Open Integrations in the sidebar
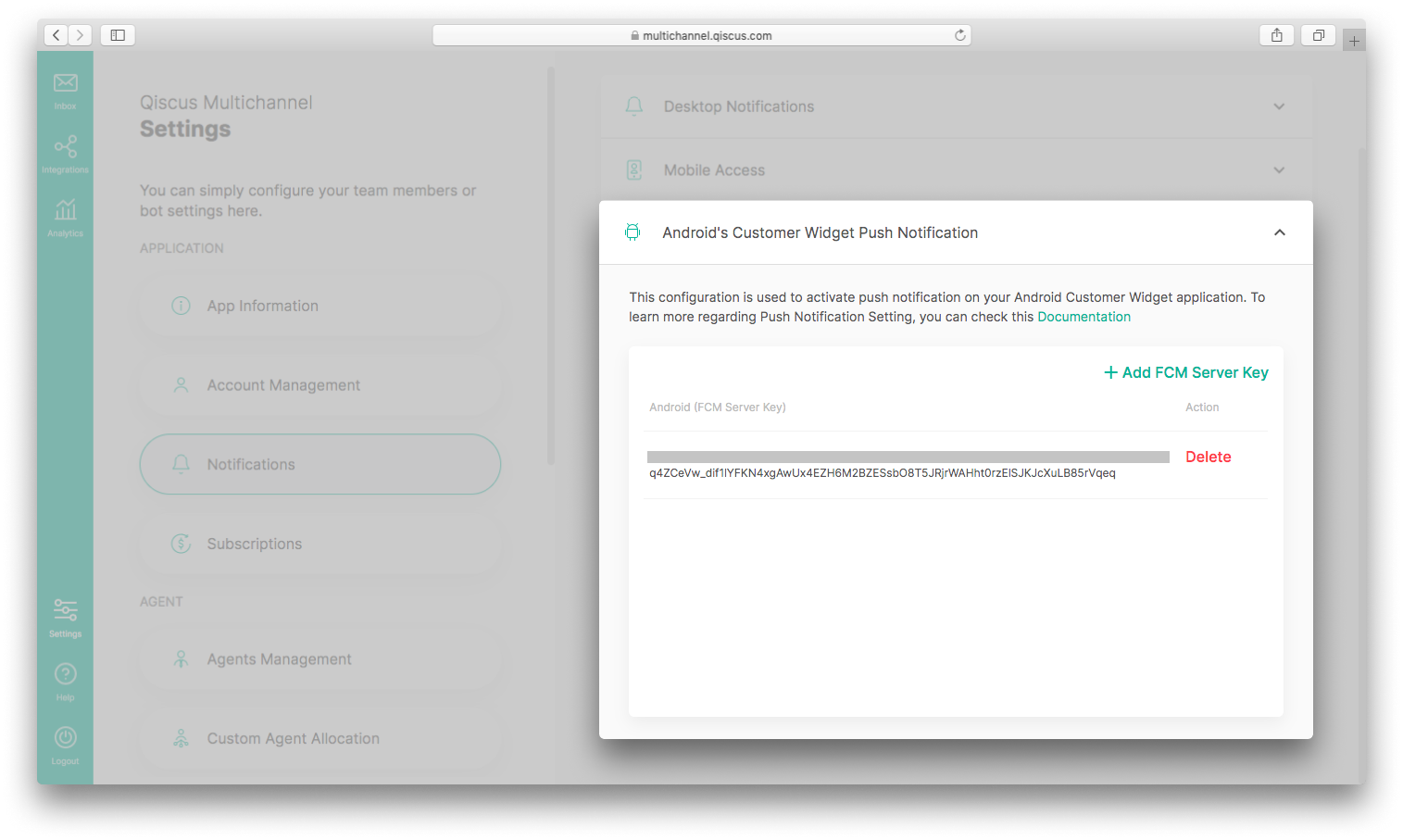The width and height of the screenshot is (1403, 840). [x=65, y=154]
